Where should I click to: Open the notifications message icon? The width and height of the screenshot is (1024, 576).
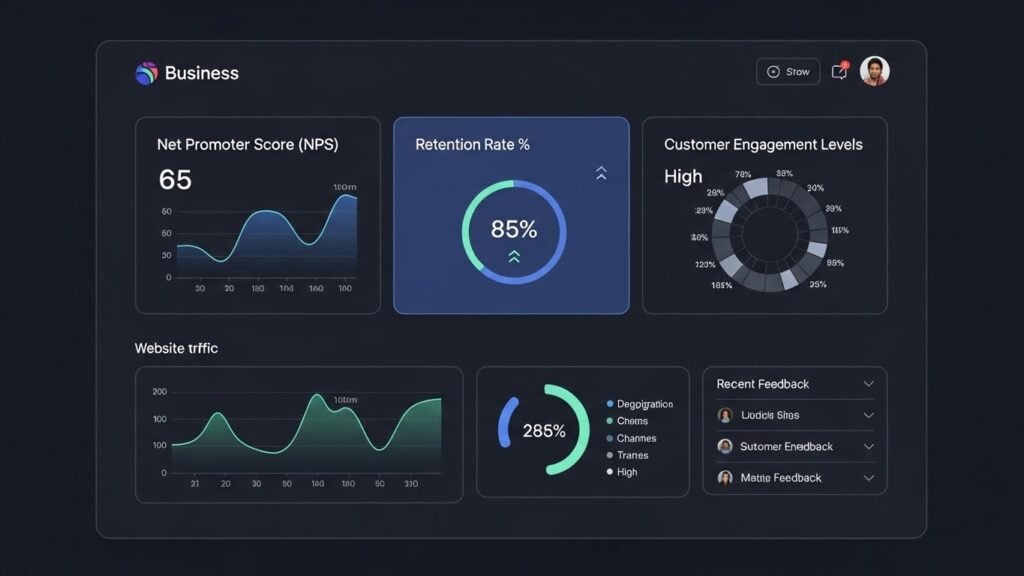(840, 70)
